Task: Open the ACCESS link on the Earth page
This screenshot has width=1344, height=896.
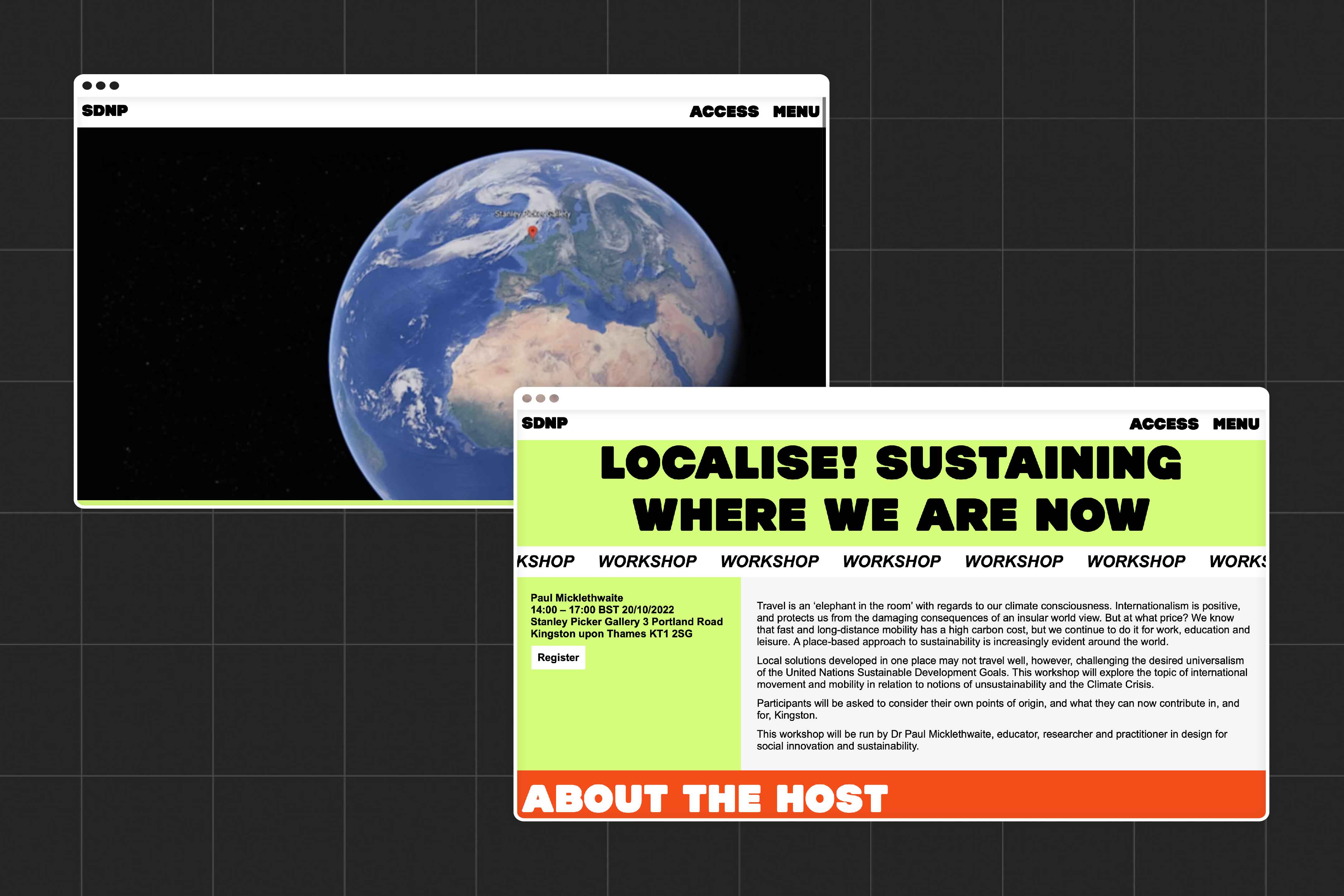Action: coord(724,111)
